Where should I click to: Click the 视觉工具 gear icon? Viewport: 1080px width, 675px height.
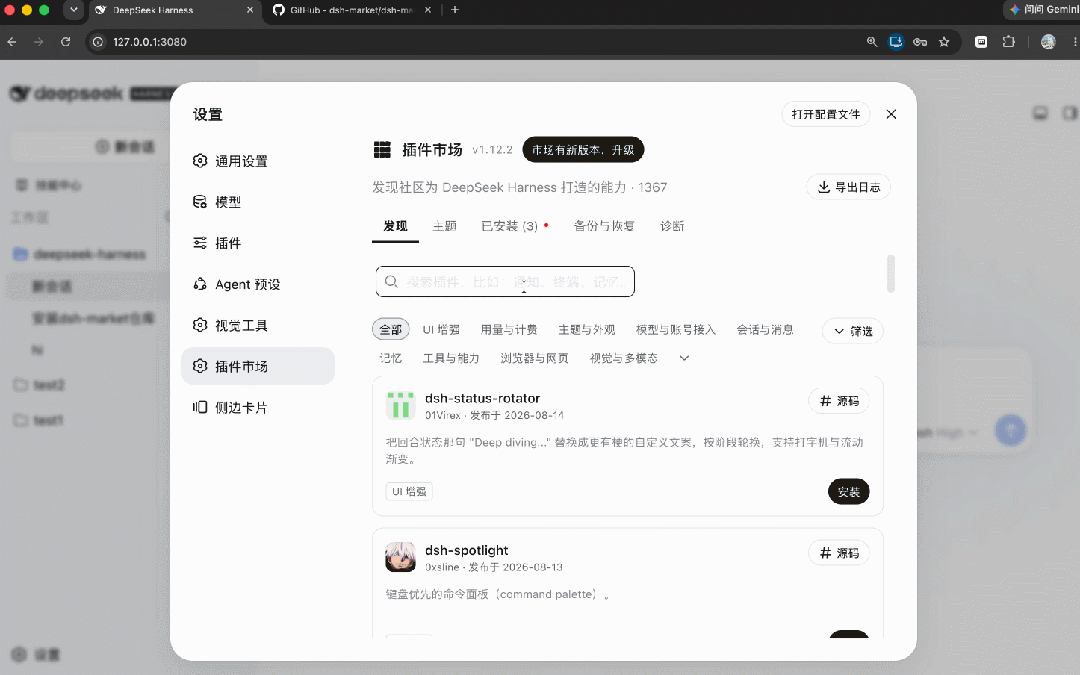pos(200,325)
